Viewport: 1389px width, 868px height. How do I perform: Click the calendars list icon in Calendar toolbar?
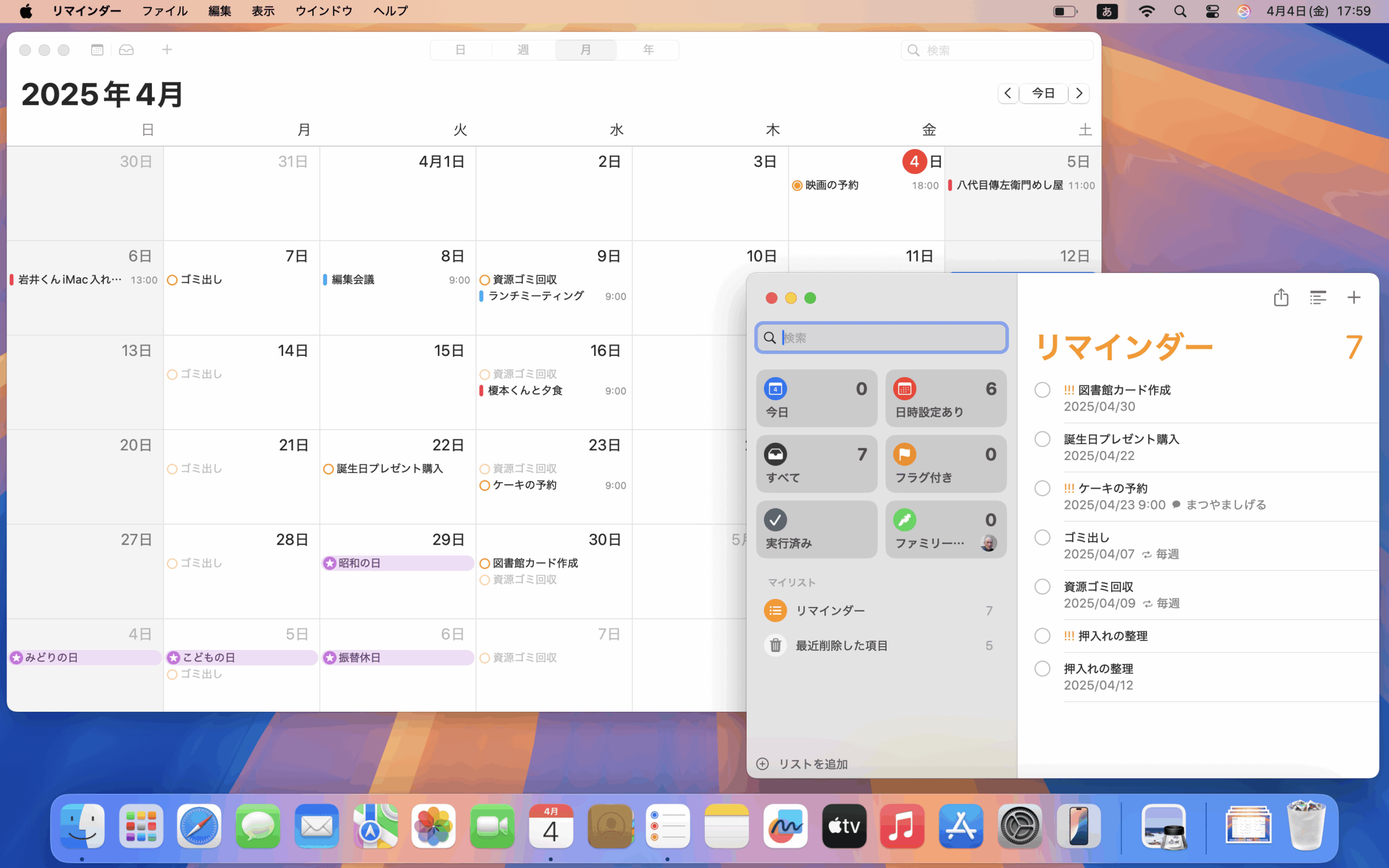(97, 50)
